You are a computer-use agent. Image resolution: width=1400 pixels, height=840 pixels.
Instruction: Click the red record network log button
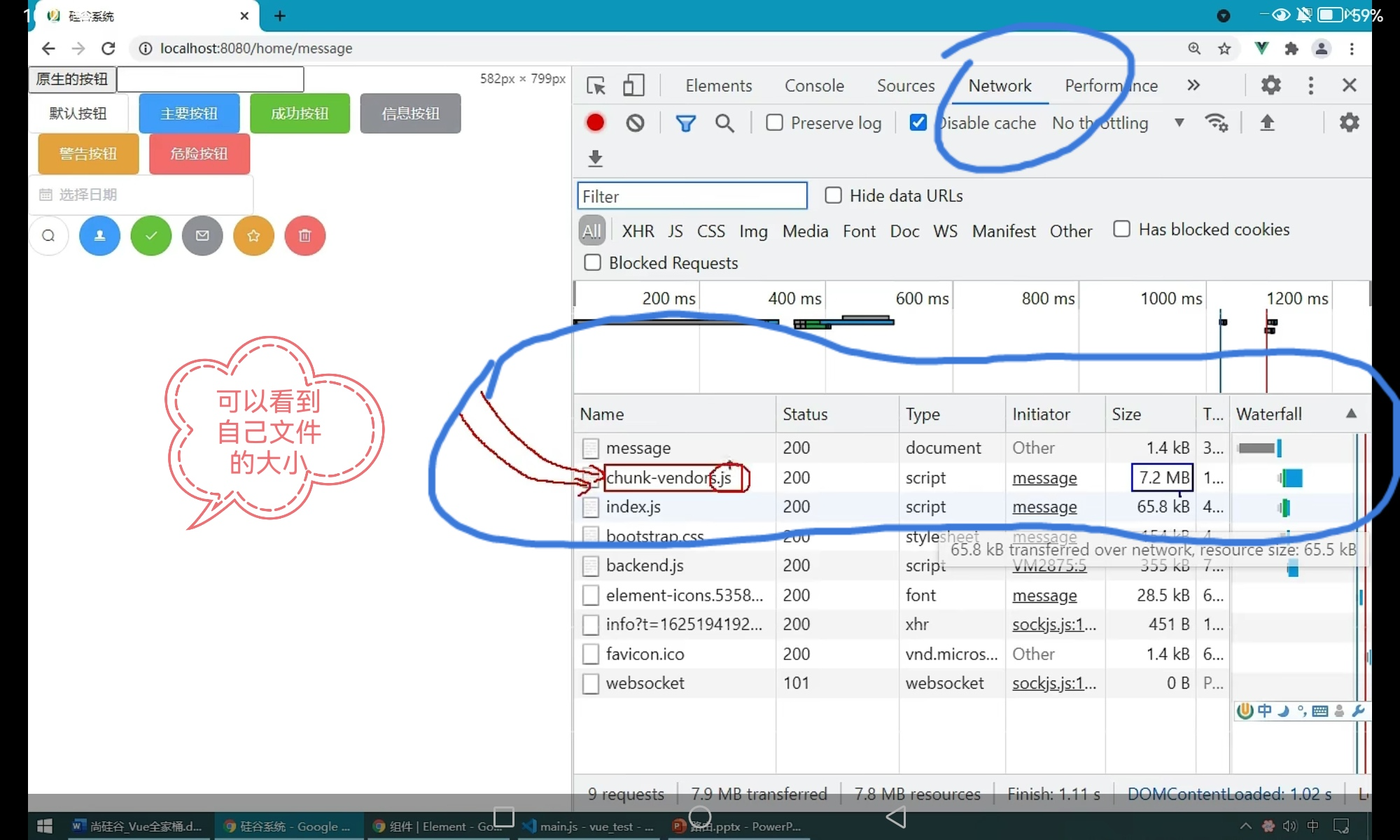click(x=595, y=123)
